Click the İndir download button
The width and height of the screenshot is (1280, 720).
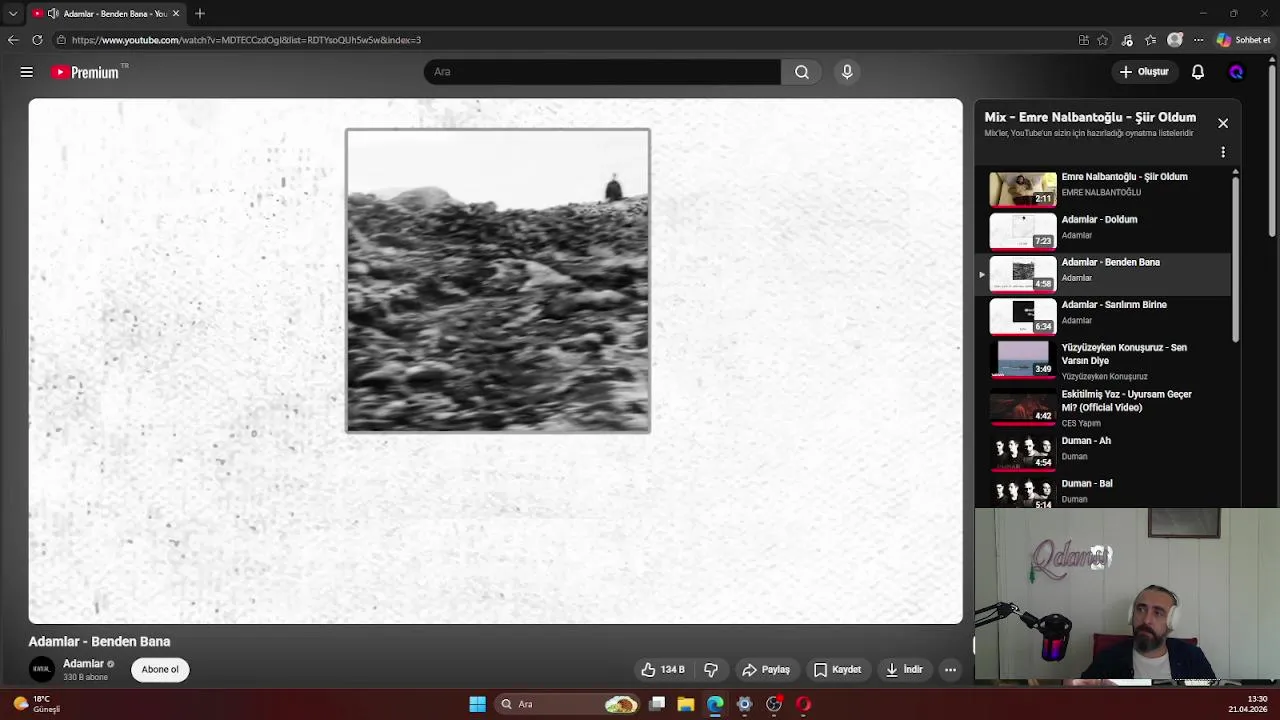tap(904, 670)
